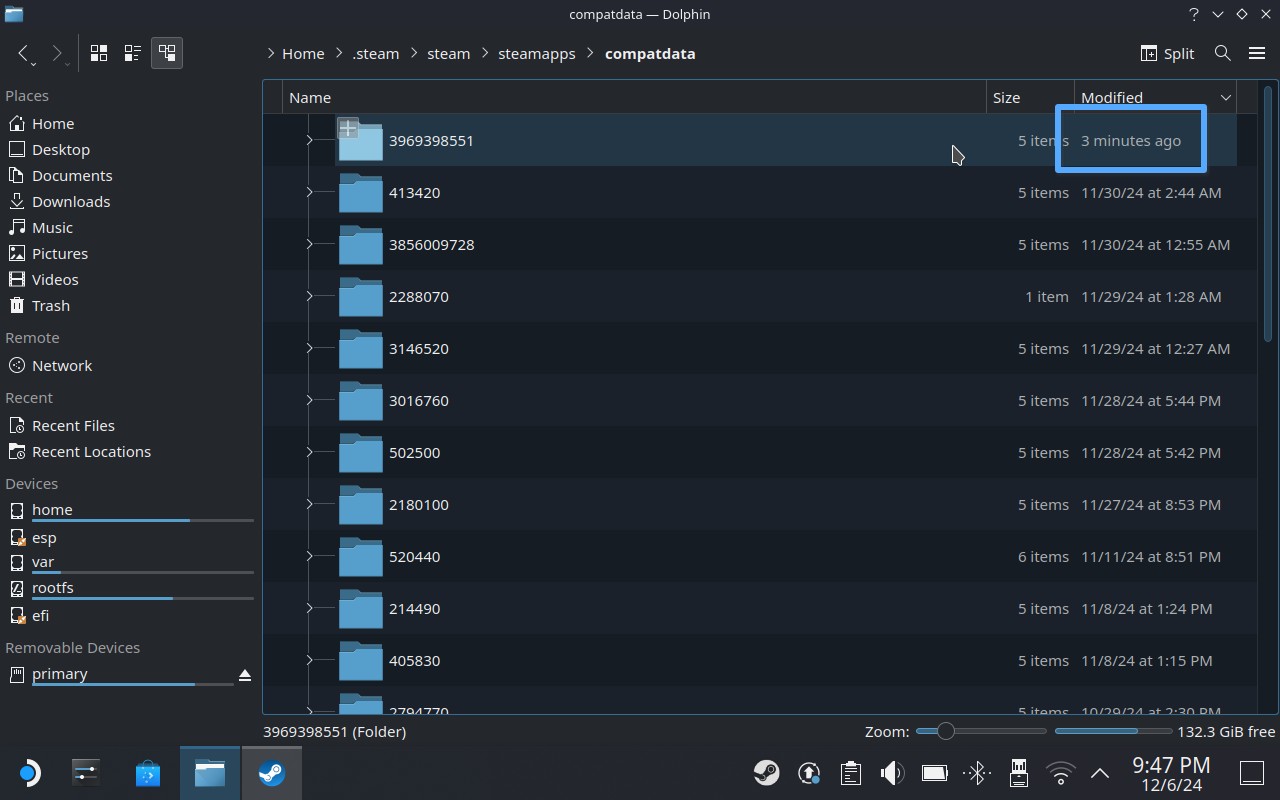Expand the 2288070 folder tree

tap(309, 296)
